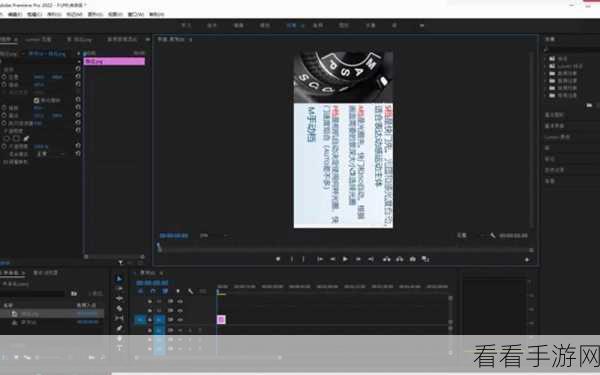Open the Program Monitor wrench settings
Screen dimensions: 600x375
[x=493, y=235]
